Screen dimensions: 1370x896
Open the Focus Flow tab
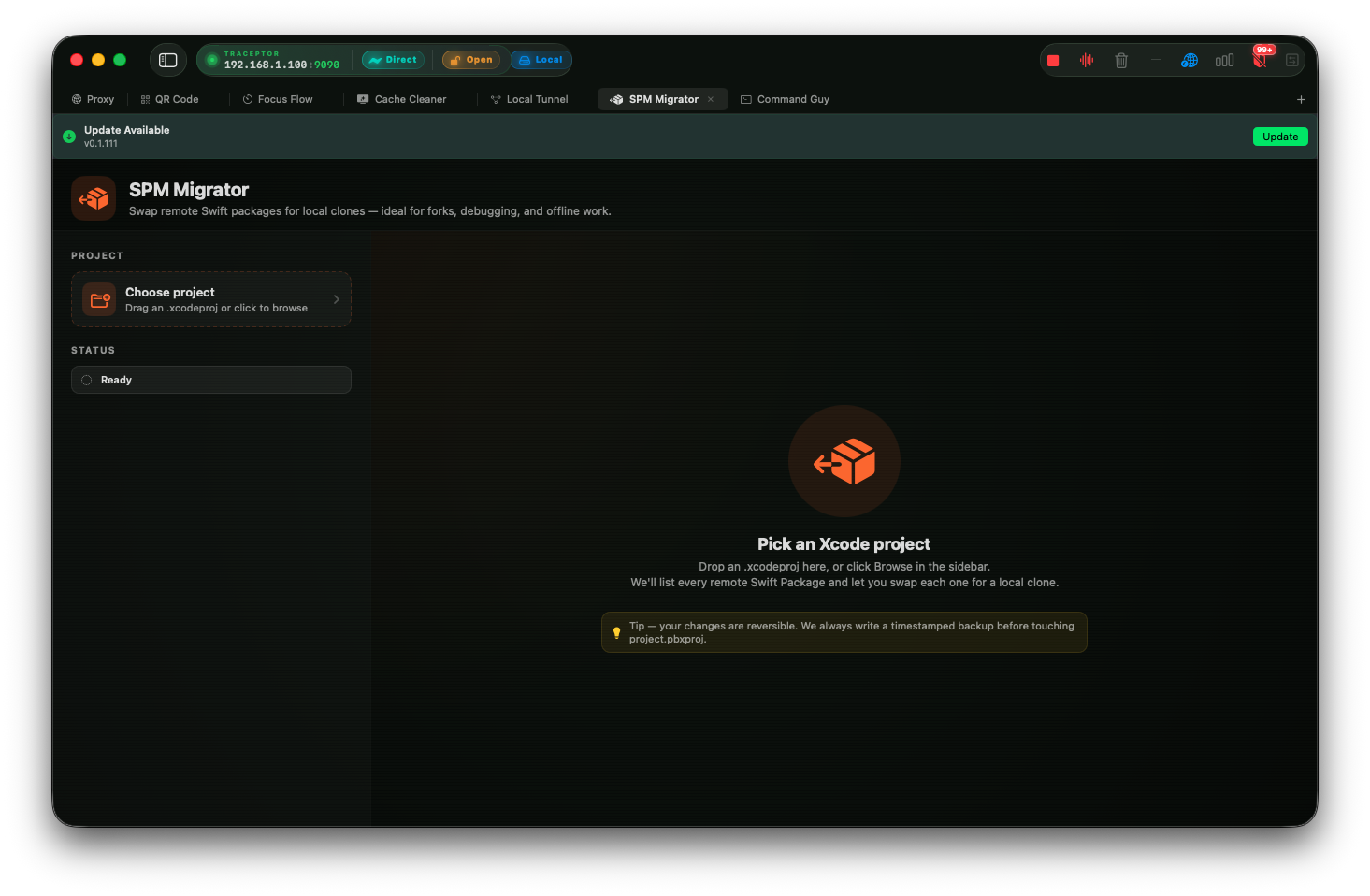coord(278,99)
